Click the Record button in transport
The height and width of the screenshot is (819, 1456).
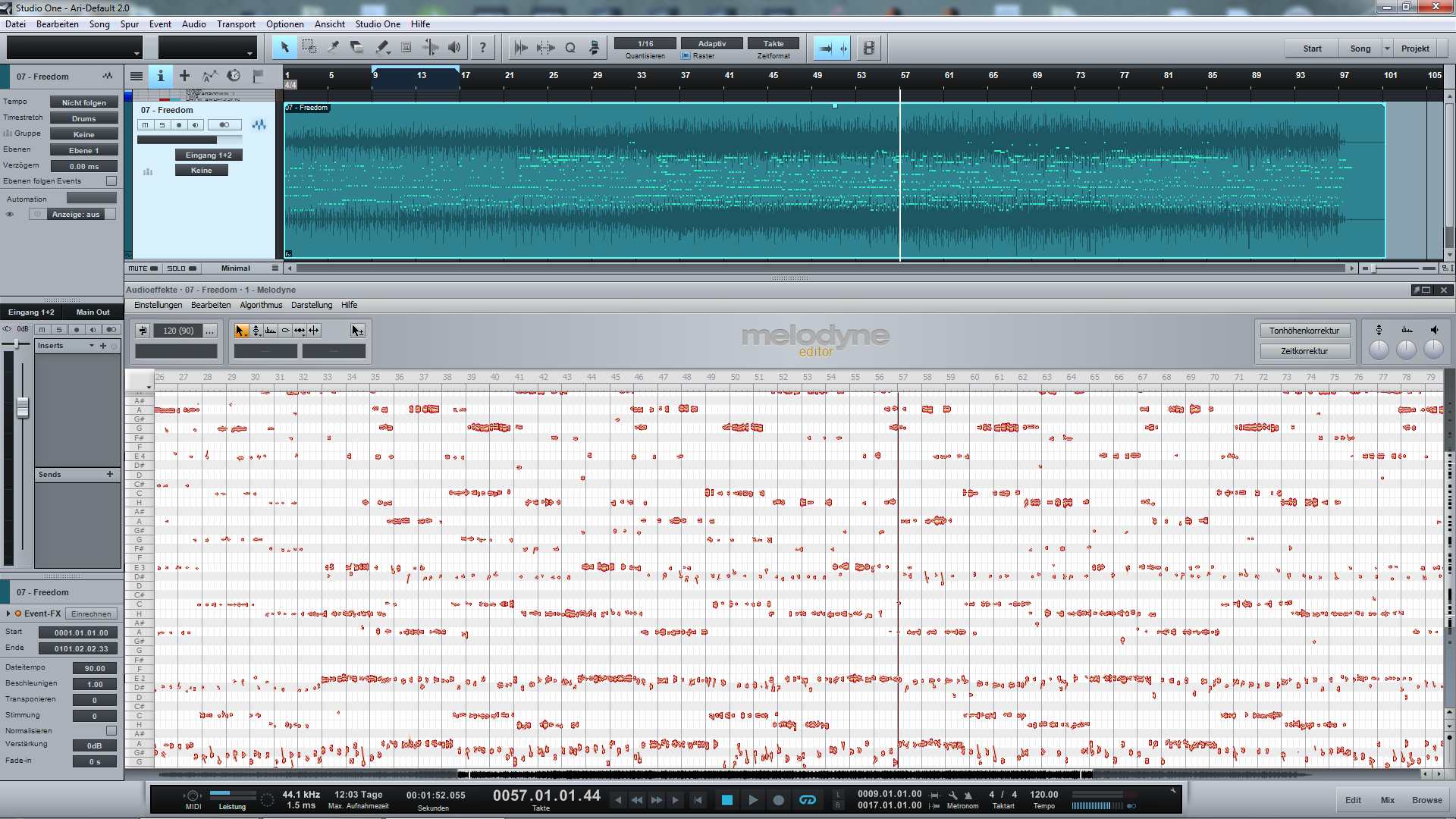pyautogui.click(x=778, y=799)
